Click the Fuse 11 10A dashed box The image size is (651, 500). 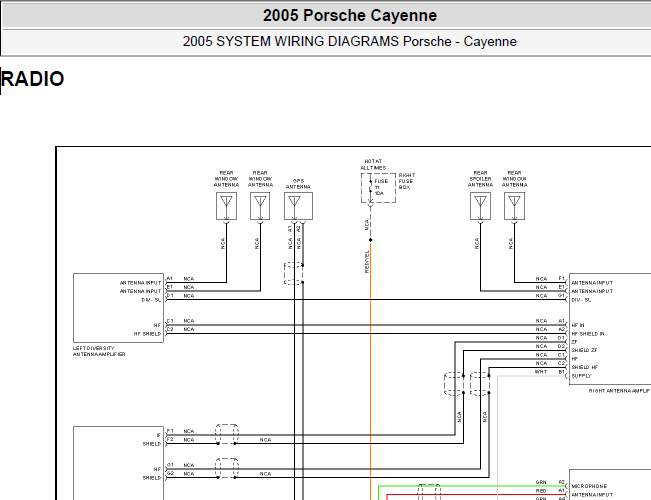[x=378, y=188]
